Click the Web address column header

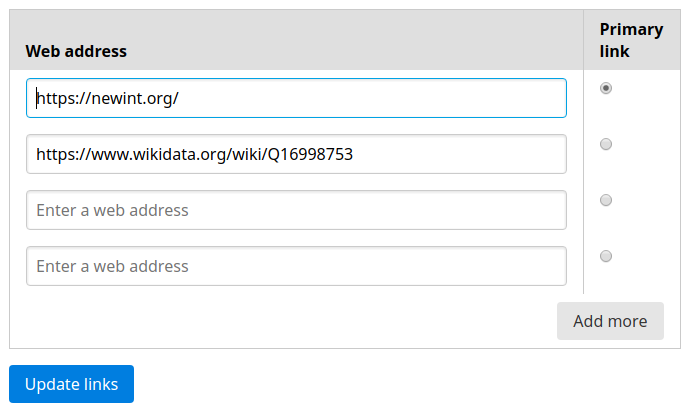(76, 50)
